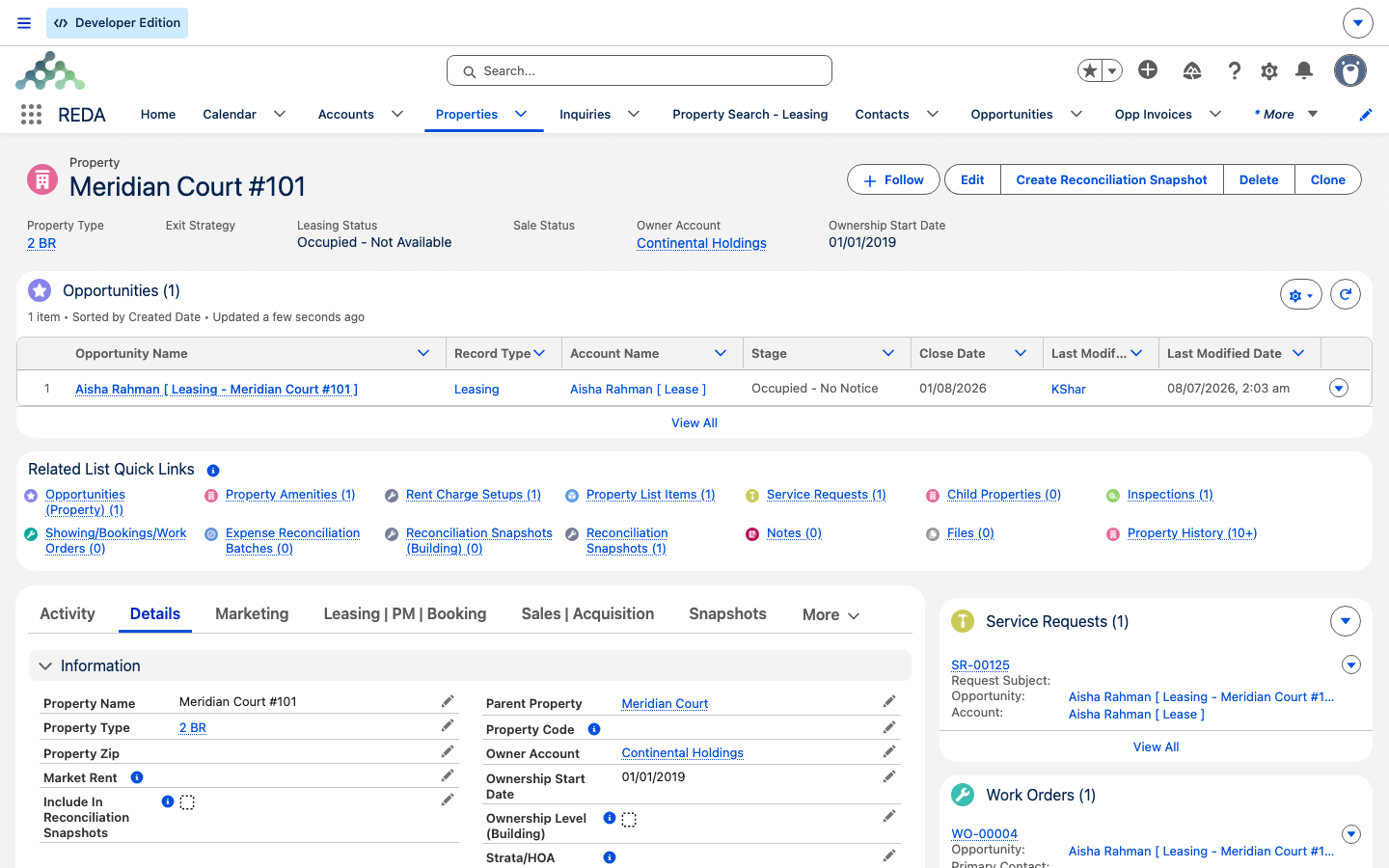
Task: Open the Continental Holdings owner account link
Action: [701, 243]
